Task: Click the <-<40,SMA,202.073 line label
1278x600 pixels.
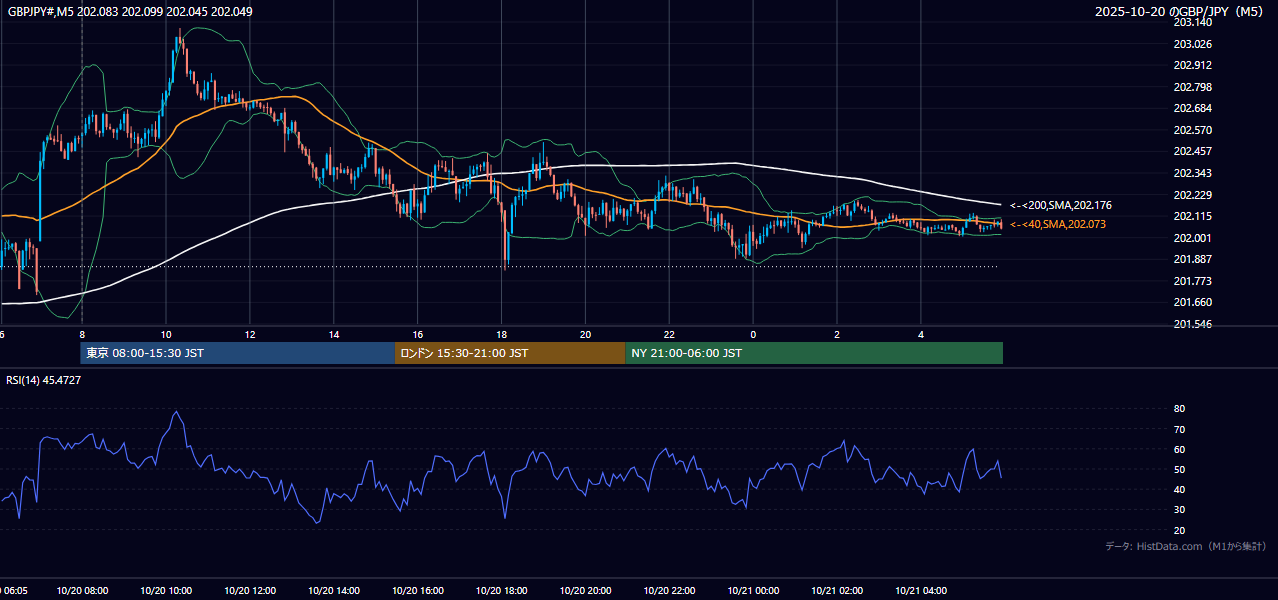Action: click(1058, 224)
